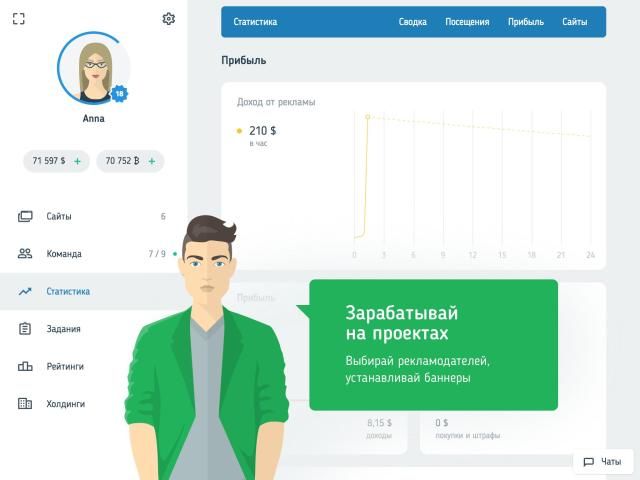
Task: Click the Статистика title in blue header
Action: click(255, 22)
